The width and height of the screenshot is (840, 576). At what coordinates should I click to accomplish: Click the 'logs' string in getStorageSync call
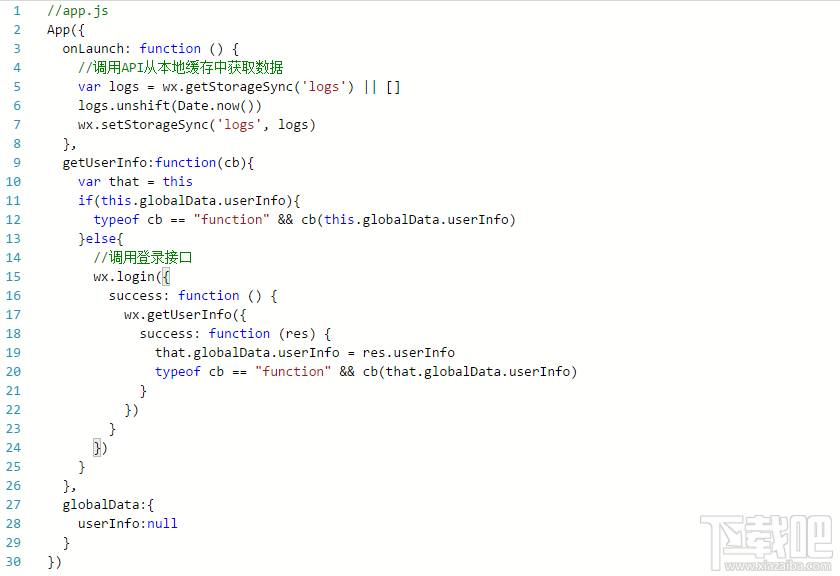324,87
